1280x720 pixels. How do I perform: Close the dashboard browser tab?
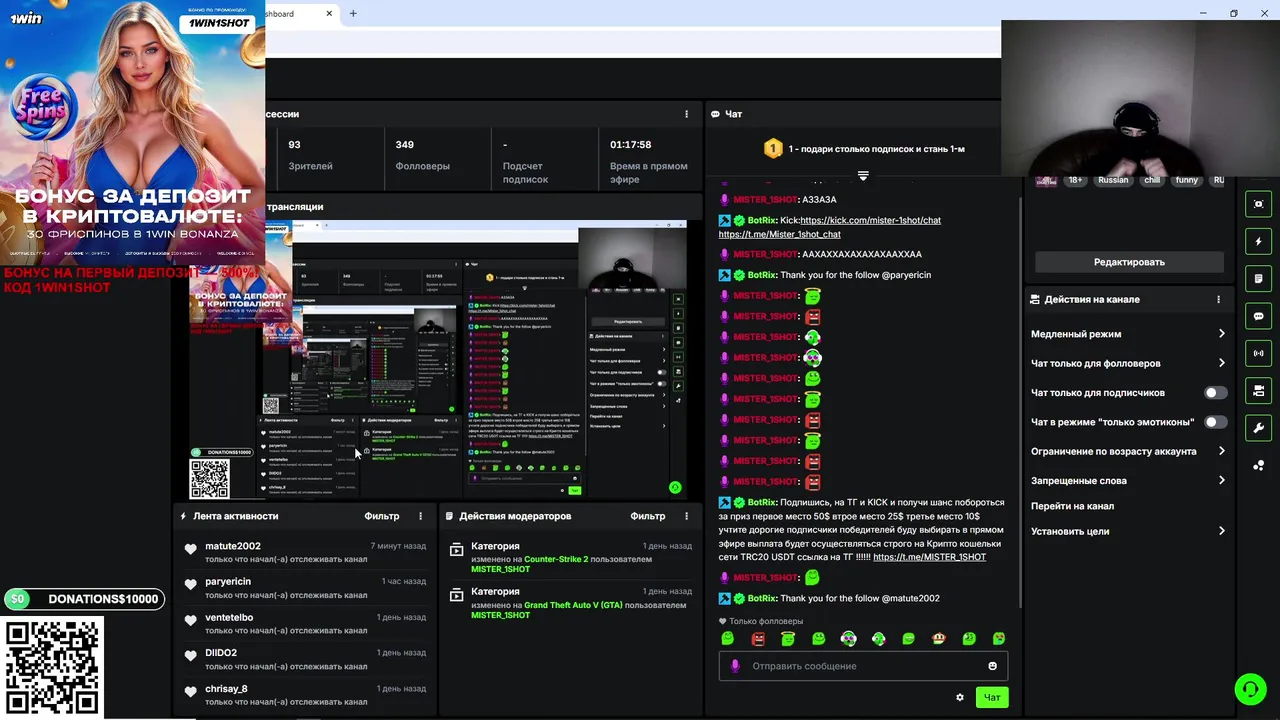point(330,14)
